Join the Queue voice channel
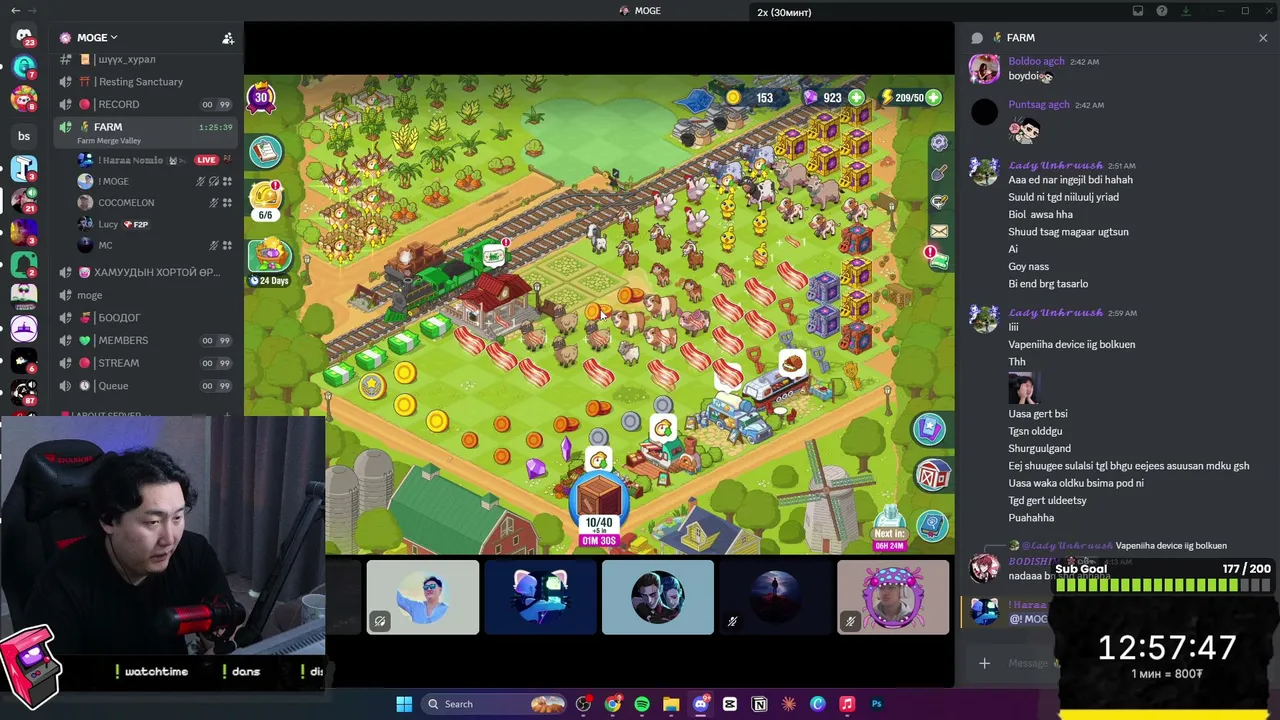The image size is (1280, 720). [x=147, y=386]
